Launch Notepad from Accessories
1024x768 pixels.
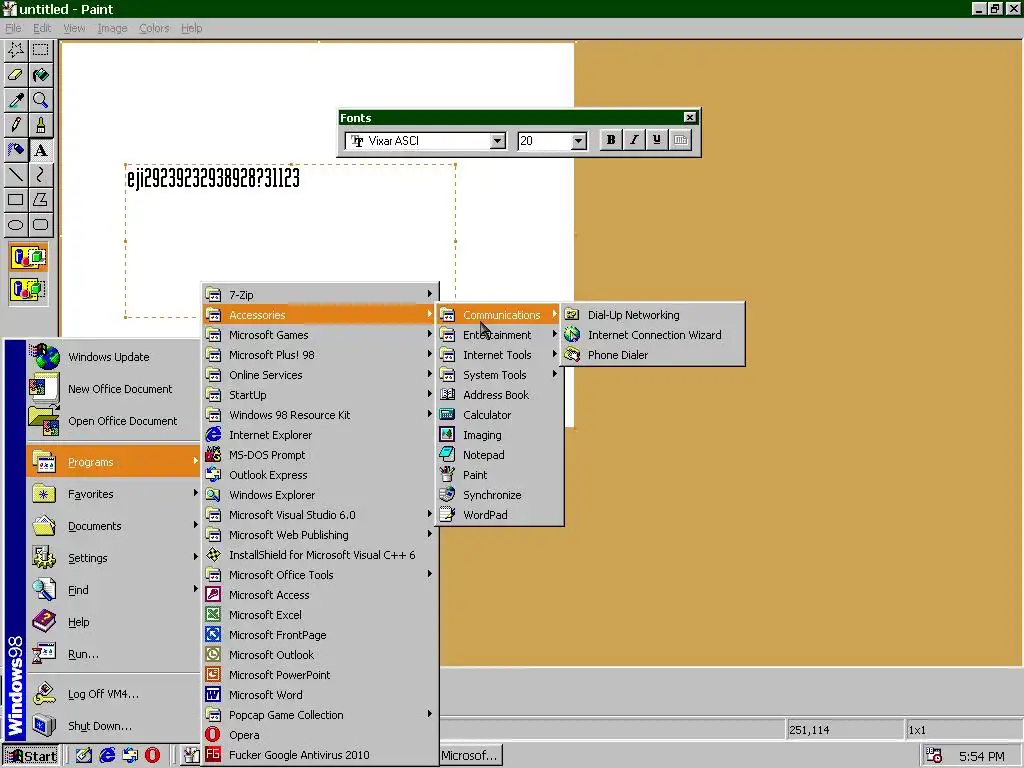tap(500, 455)
